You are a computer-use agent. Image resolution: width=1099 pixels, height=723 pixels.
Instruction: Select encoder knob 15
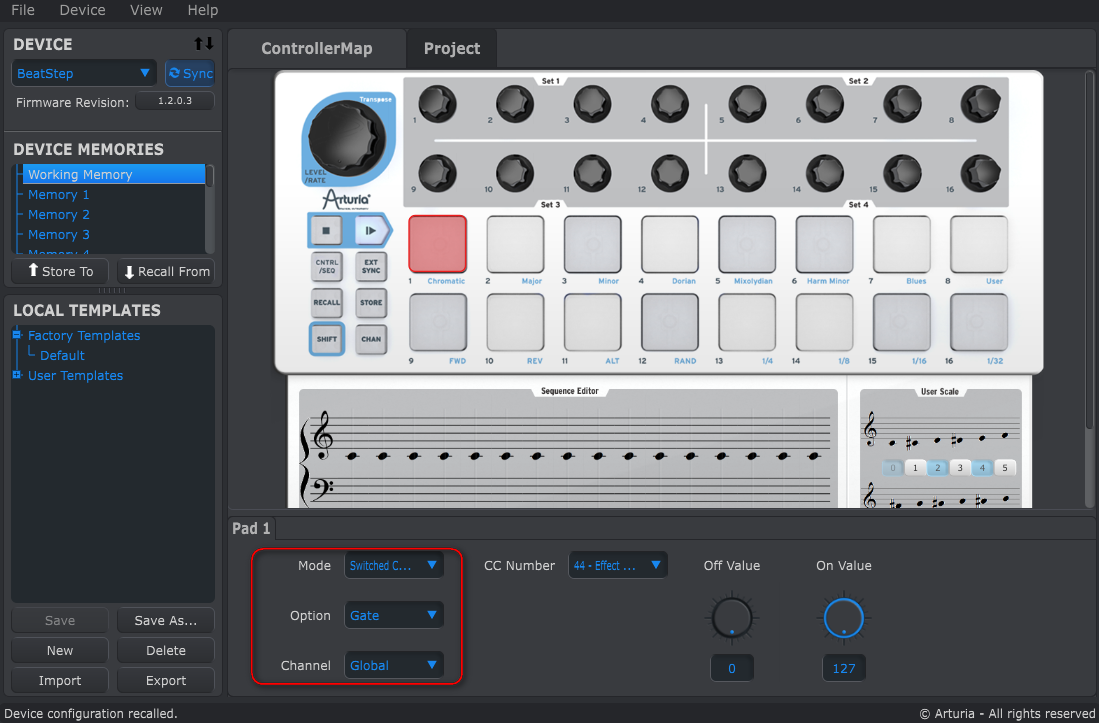pos(902,173)
